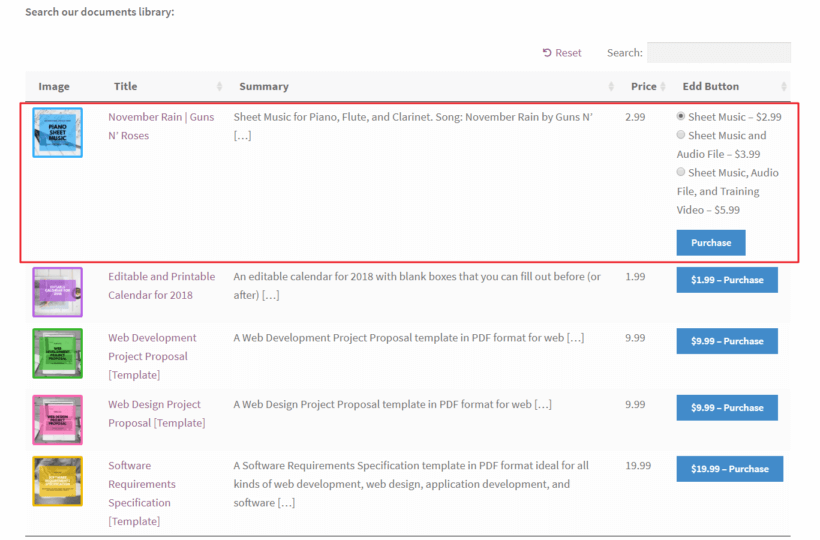Purchase the Web Design Project Proposal for $9.99
Viewport: 820px width, 540px height.
click(727, 408)
